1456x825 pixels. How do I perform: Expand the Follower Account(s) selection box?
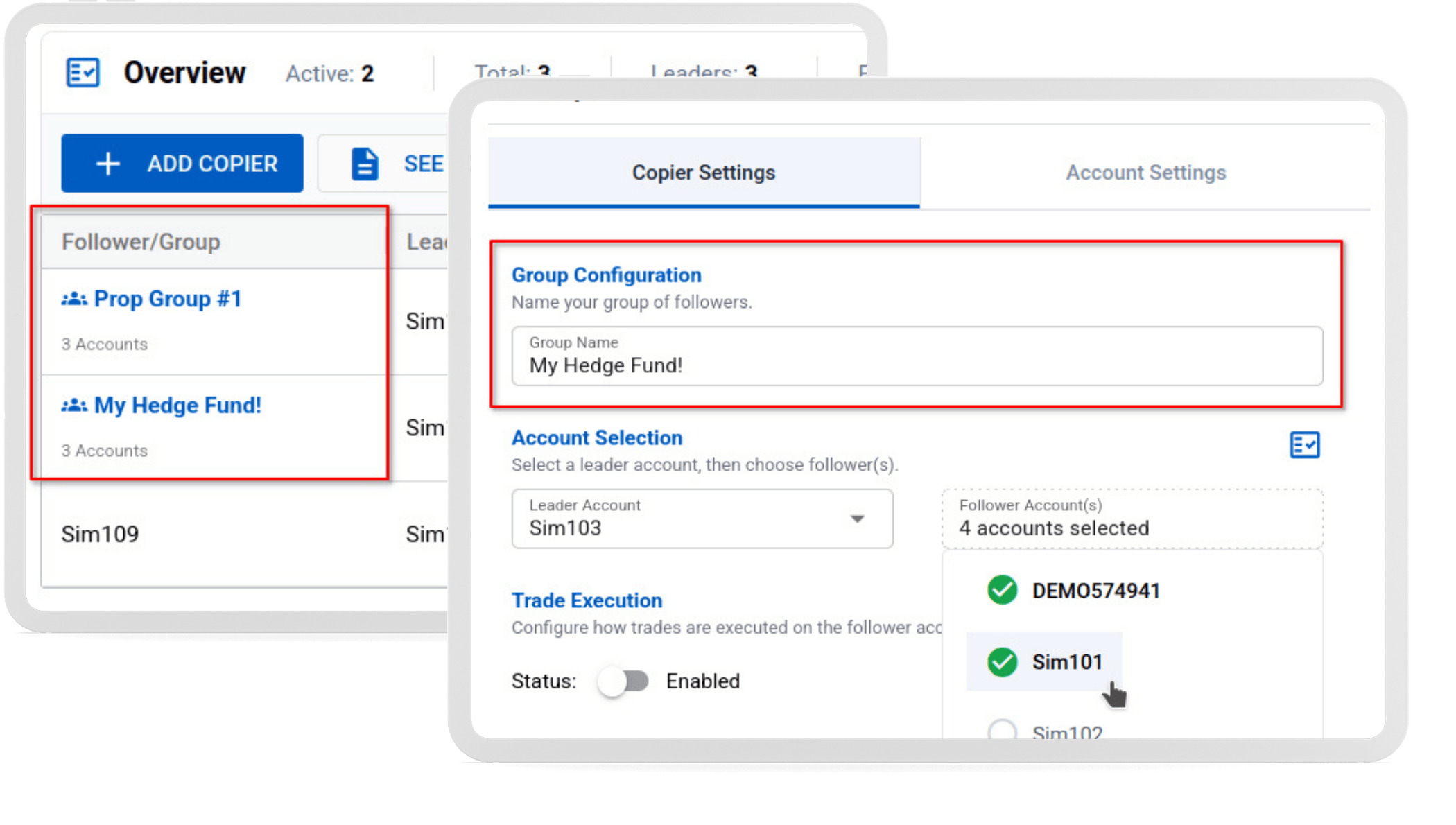click(1132, 519)
